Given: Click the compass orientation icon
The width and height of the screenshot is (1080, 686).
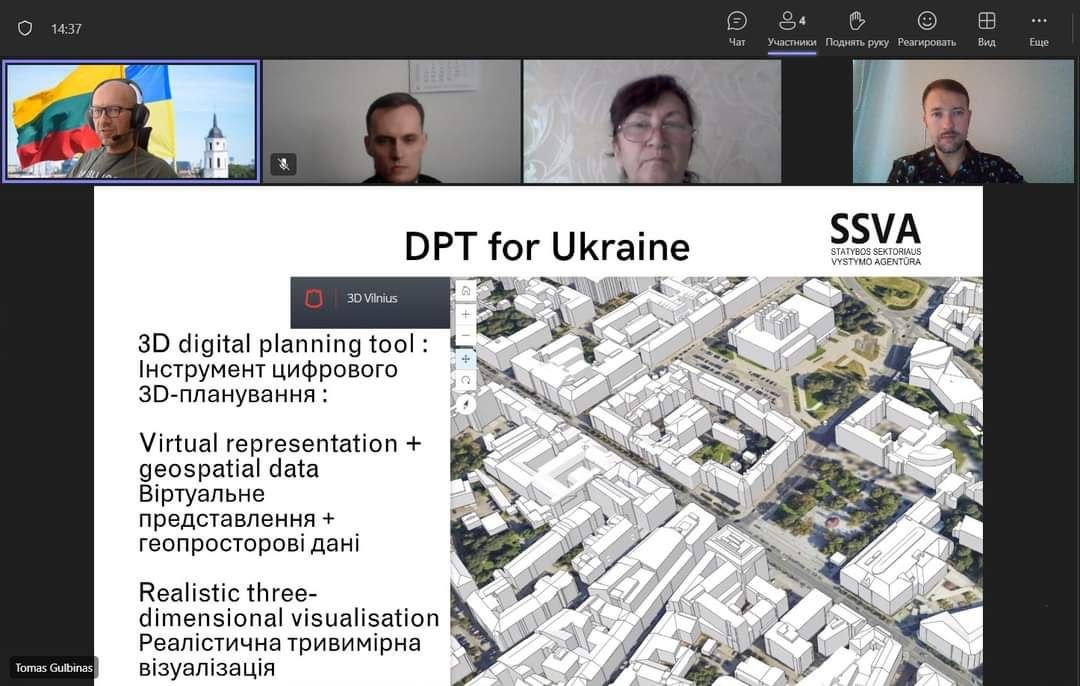Looking at the screenshot, I should coord(465,404).
